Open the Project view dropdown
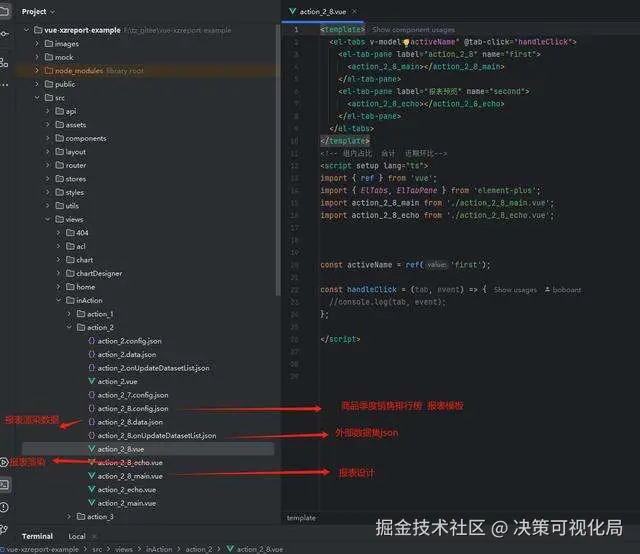Image resolution: width=640 pixels, height=554 pixels. (38, 12)
